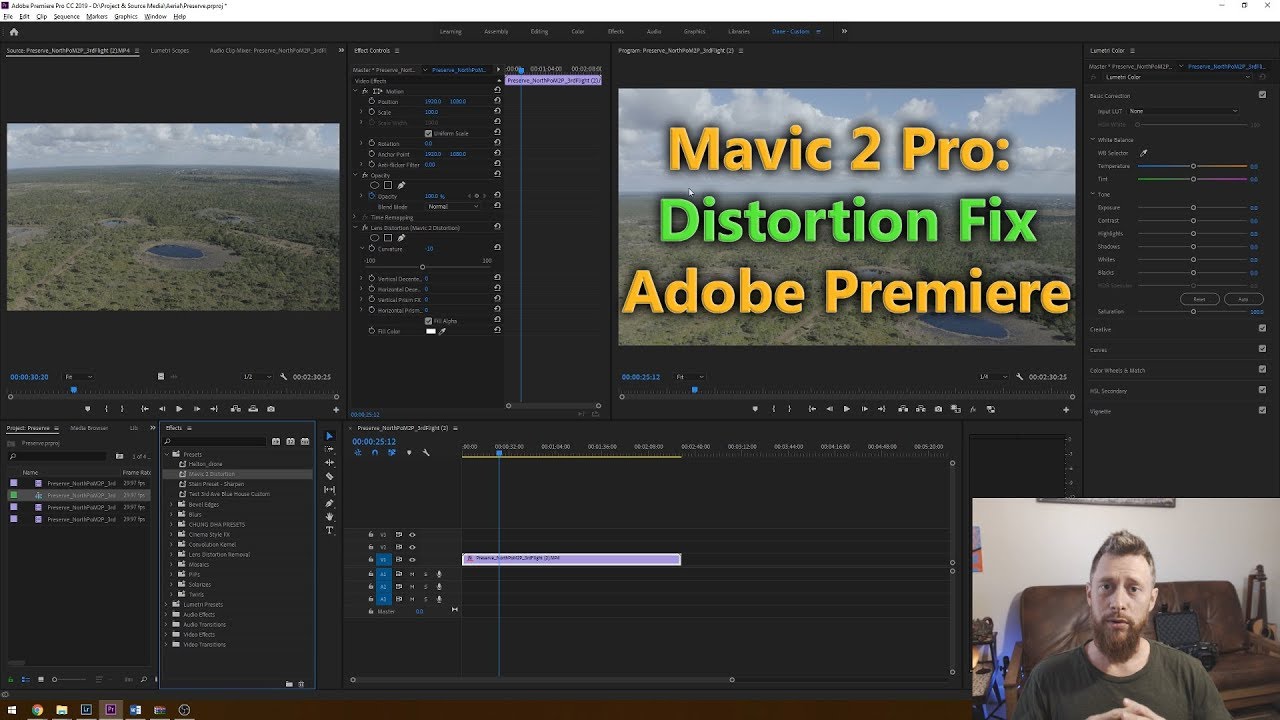1280x720 pixels.
Task: Click New Custom Bin icon in Effects panel
Action: pos(289,684)
